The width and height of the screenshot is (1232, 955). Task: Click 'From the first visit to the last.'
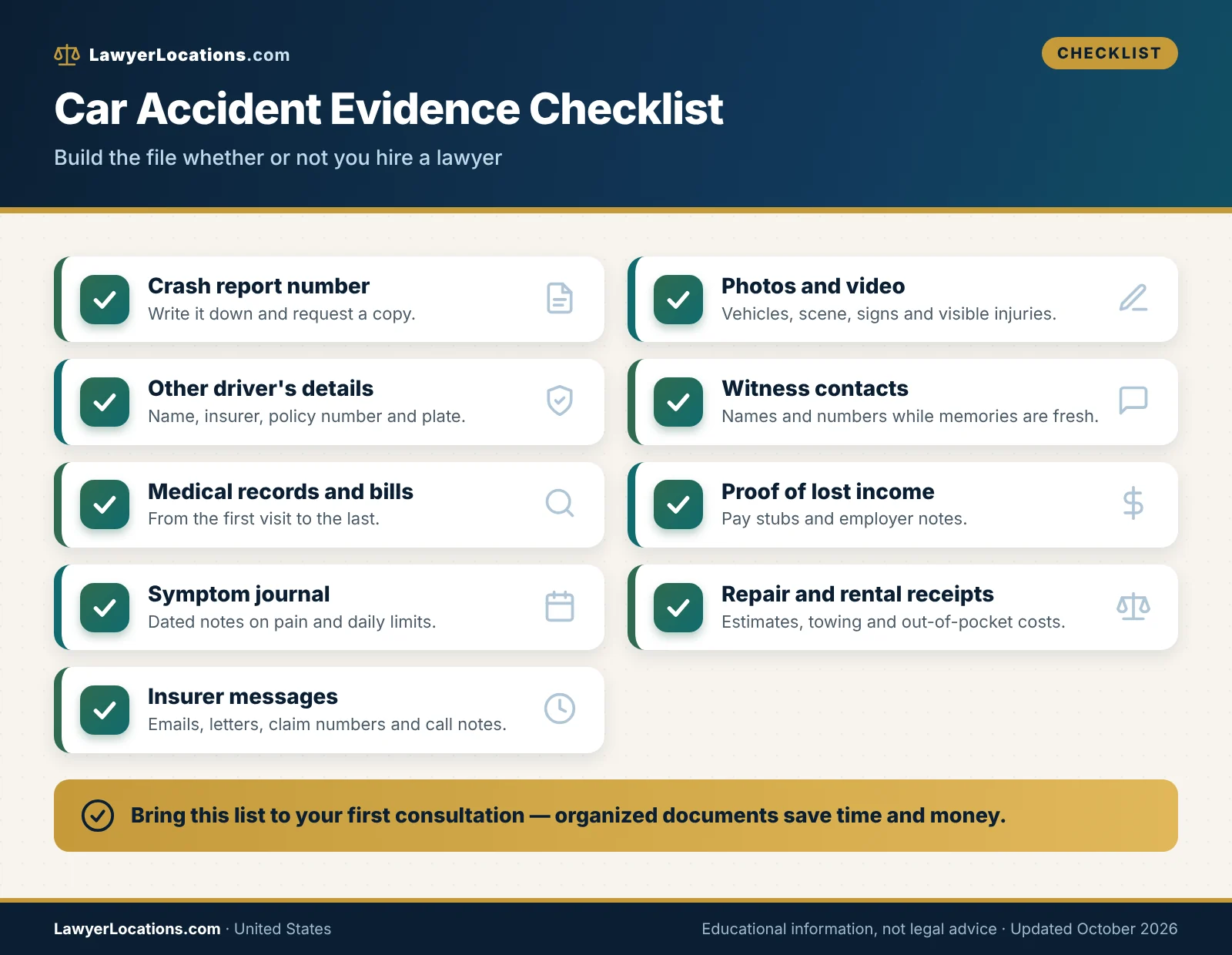264,519
